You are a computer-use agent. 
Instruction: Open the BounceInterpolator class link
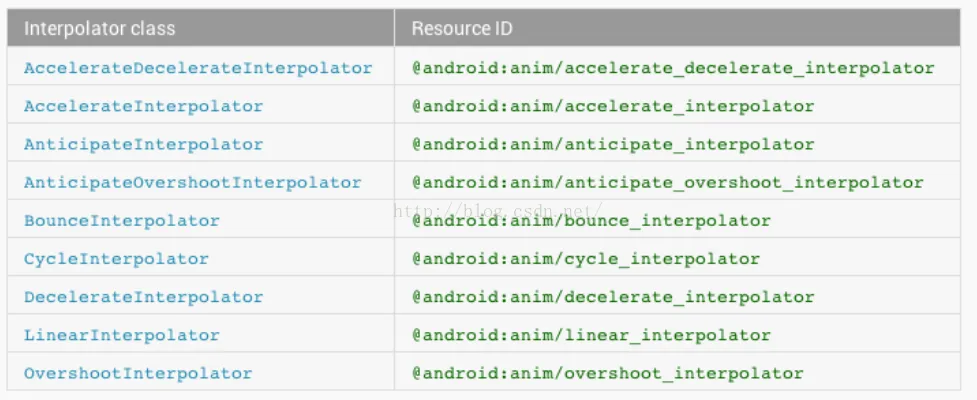tap(122, 221)
